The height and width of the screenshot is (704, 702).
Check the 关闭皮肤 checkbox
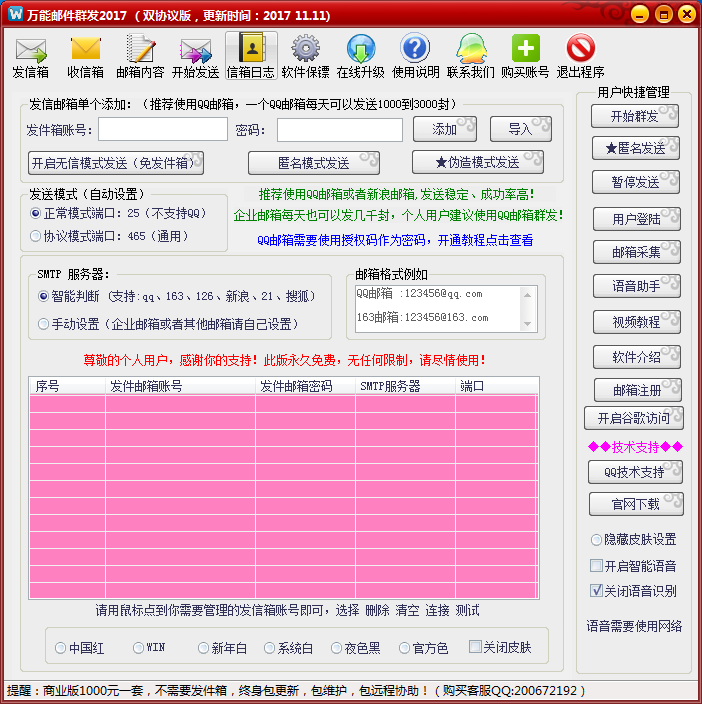click(x=475, y=647)
